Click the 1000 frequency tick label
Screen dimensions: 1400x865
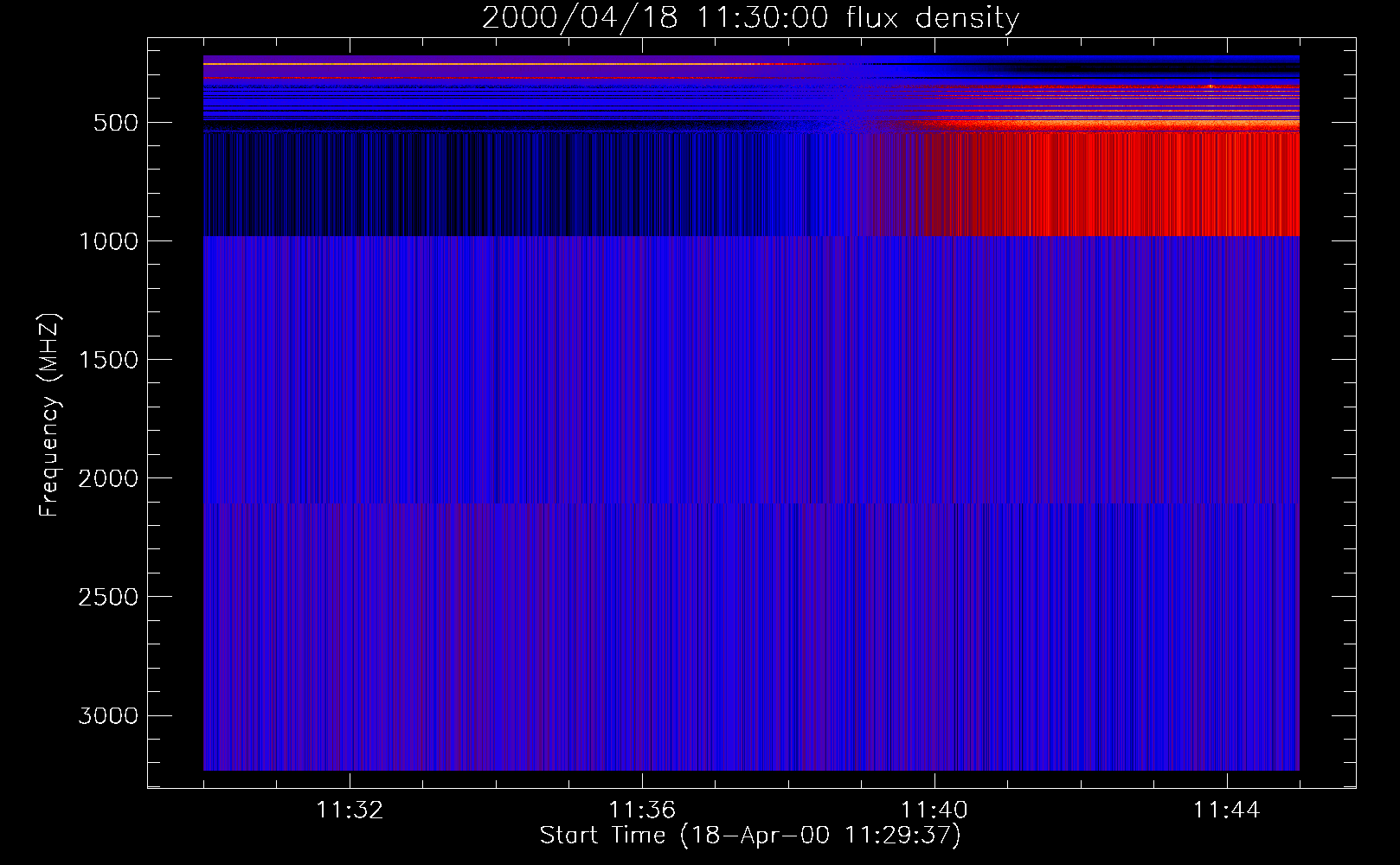click(108, 241)
